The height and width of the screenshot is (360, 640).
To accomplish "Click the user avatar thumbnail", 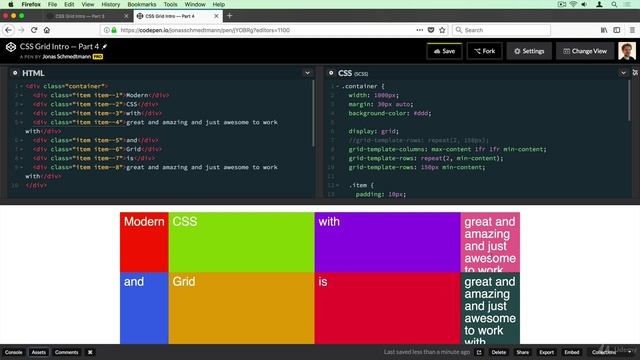I will tap(627, 51).
